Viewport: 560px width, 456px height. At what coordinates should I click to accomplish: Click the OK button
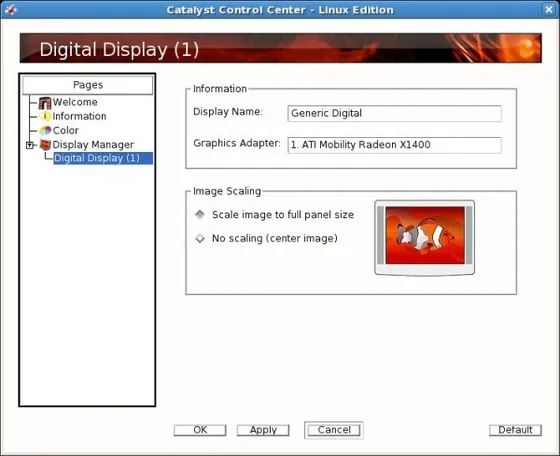(x=200, y=430)
